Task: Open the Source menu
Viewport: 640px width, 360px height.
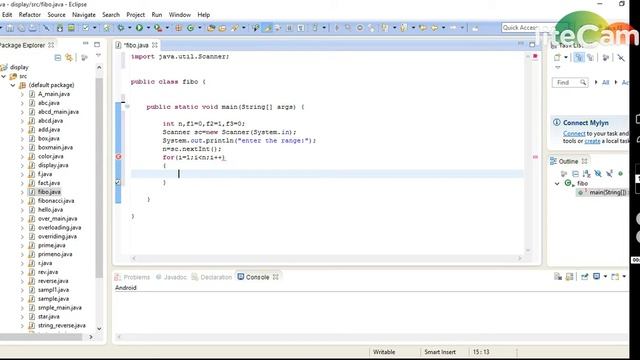Action: pyautogui.click(x=56, y=15)
